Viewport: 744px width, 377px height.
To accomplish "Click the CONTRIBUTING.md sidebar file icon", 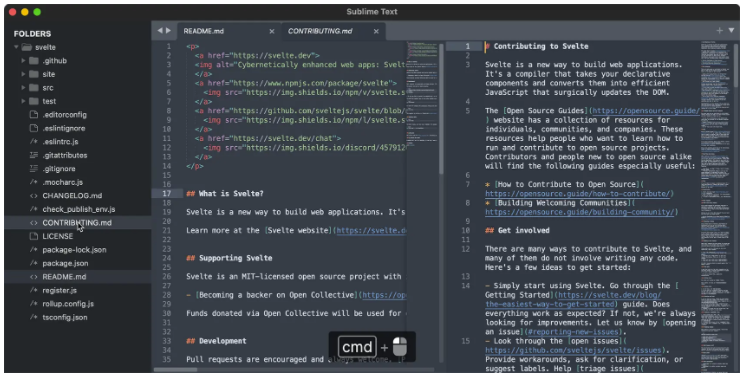I will [34, 223].
